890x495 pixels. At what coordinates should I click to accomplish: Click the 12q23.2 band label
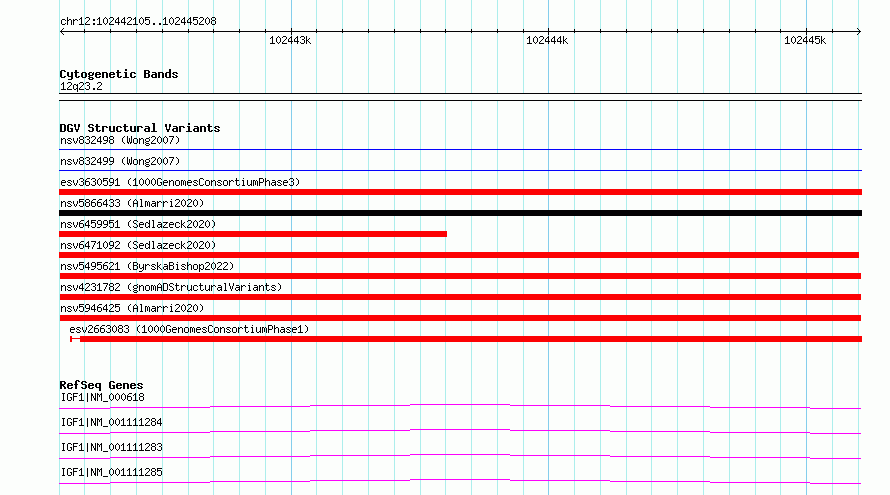point(81,86)
